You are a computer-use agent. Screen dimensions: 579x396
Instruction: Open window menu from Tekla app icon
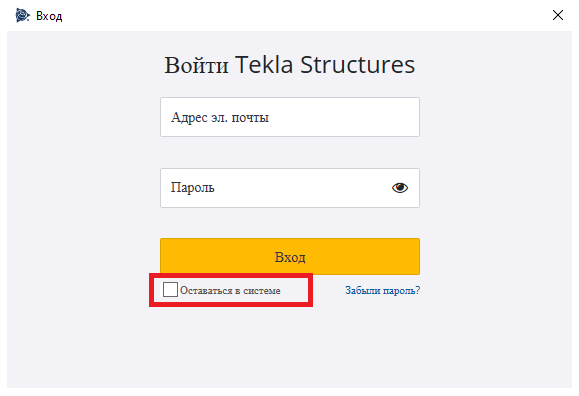click(22, 16)
